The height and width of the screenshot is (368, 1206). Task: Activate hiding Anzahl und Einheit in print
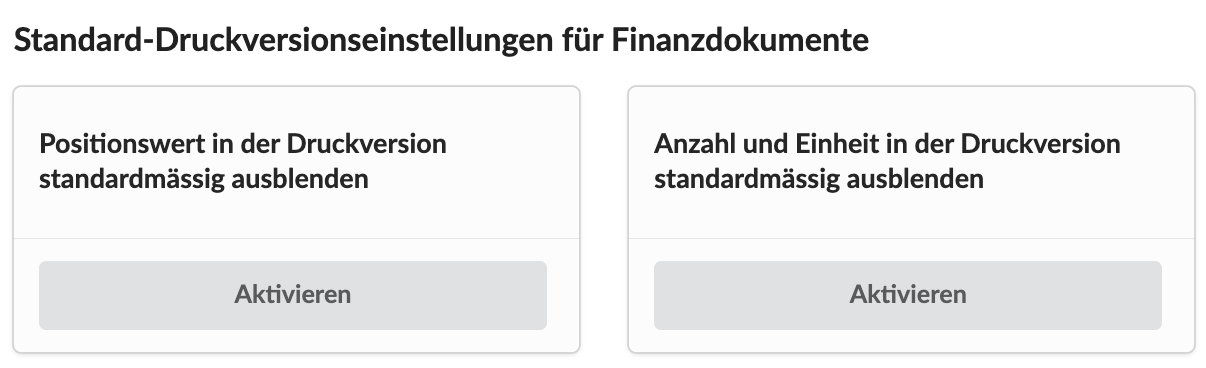[908, 295]
